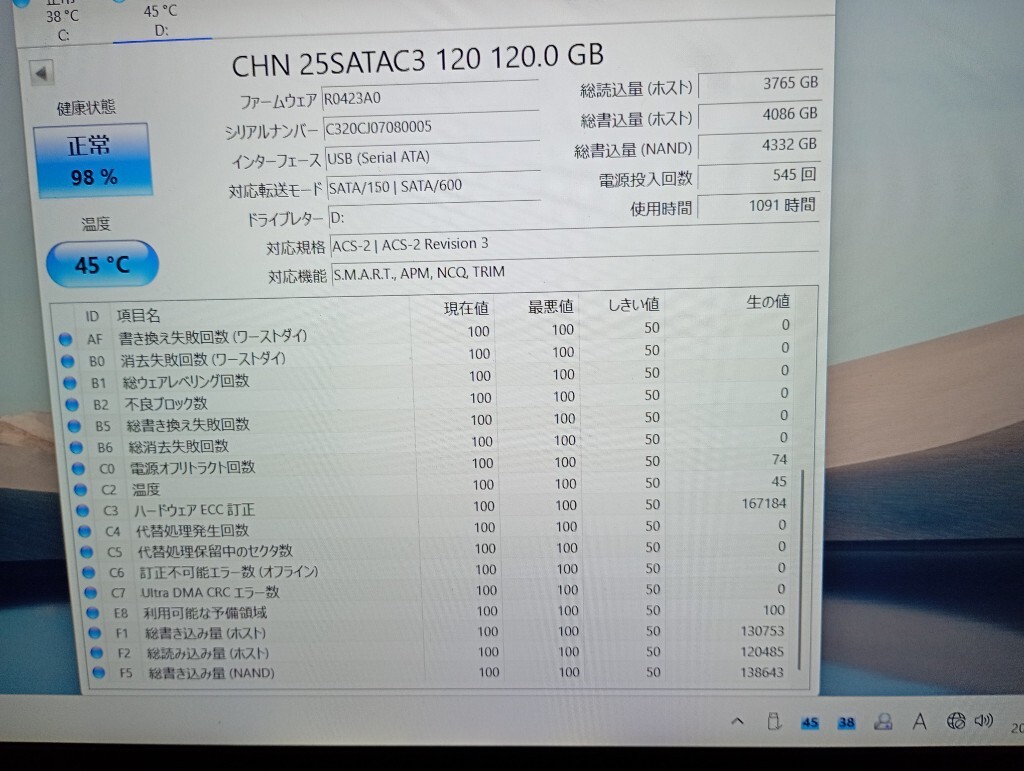Click the status dot for attribute B0
This screenshot has height=771, width=1024.
click(67, 361)
